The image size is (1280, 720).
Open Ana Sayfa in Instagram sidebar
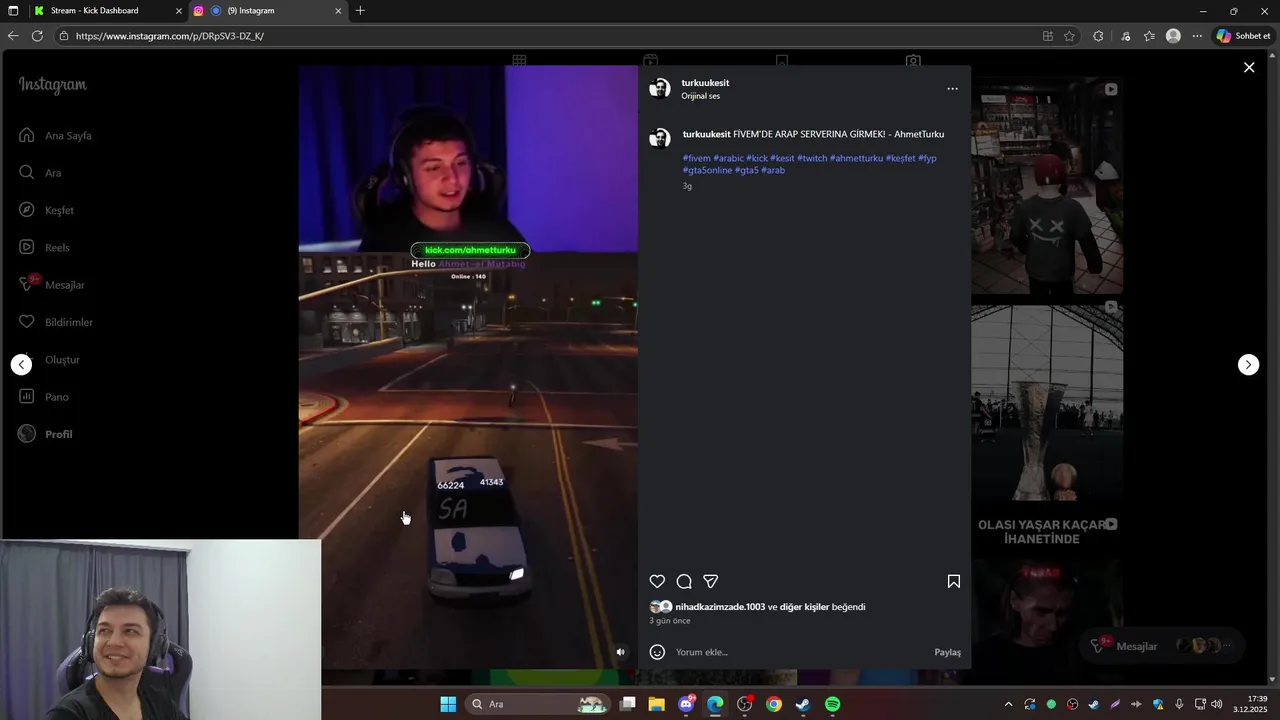[55, 135]
